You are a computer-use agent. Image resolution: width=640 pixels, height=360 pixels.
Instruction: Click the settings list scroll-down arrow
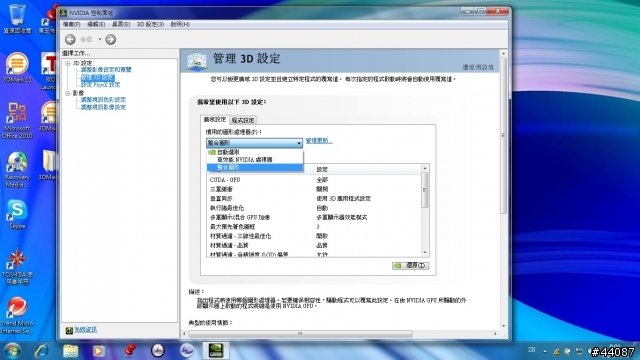pos(425,253)
